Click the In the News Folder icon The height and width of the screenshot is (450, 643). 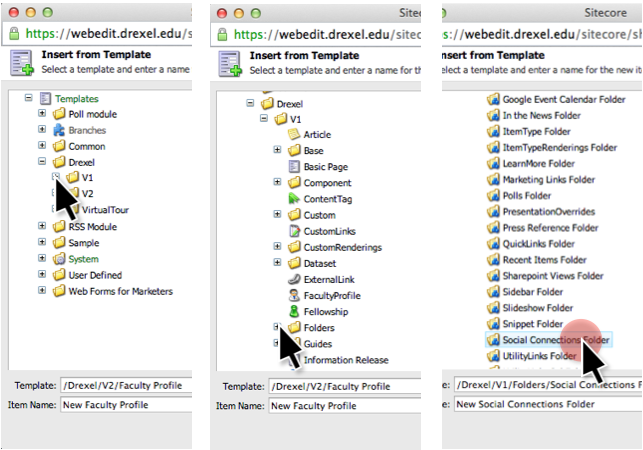point(493,115)
